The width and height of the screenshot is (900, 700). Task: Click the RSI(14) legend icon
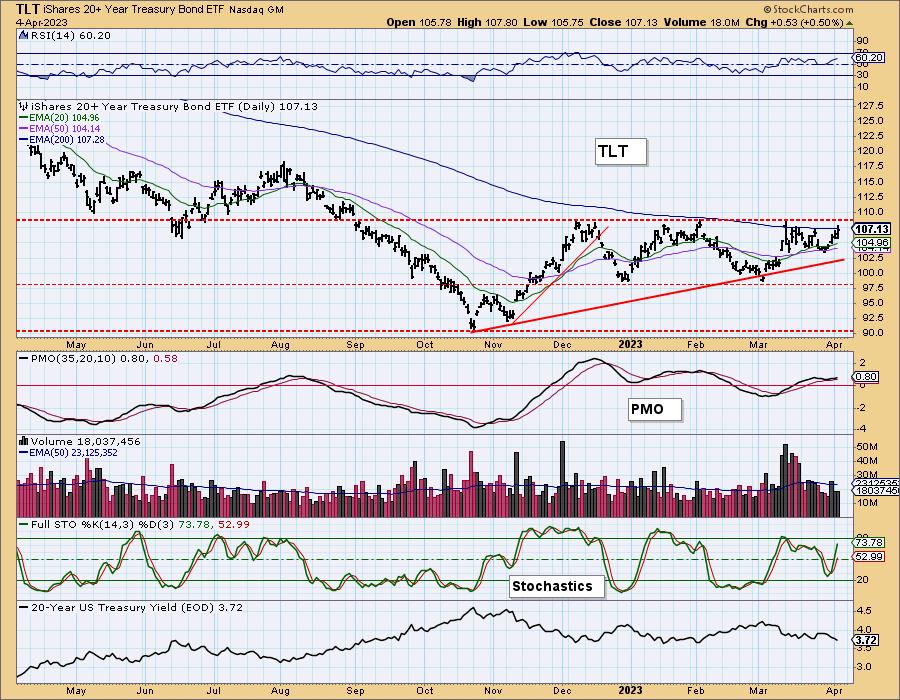coord(24,36)
